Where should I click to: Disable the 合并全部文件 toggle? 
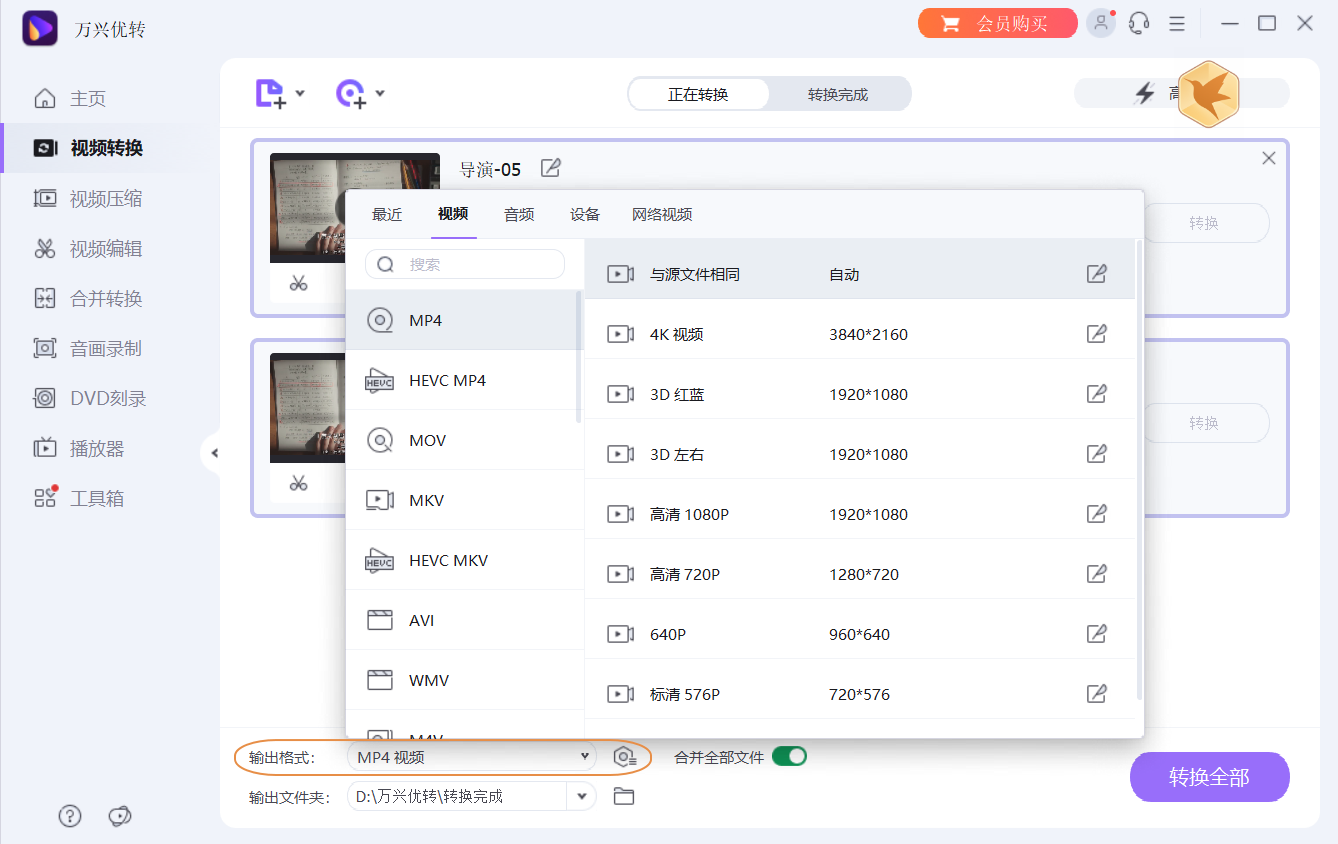coord(789,757)
